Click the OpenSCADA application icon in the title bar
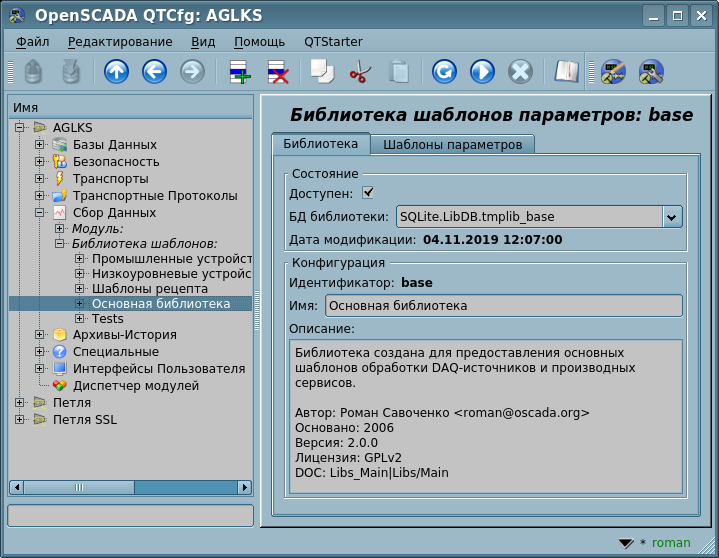 (x=17, y=16)
